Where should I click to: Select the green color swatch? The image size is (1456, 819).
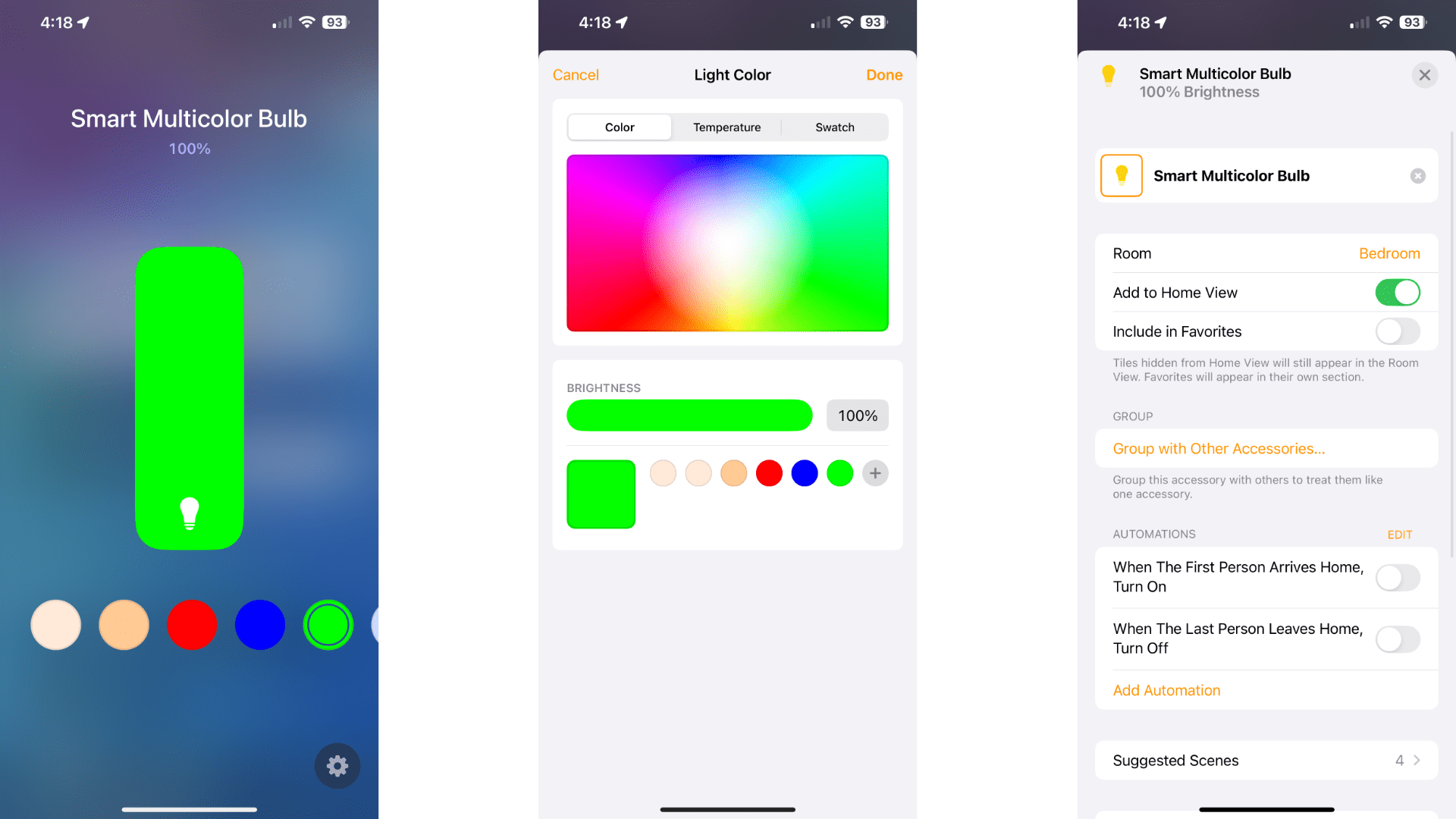point(840,473)
